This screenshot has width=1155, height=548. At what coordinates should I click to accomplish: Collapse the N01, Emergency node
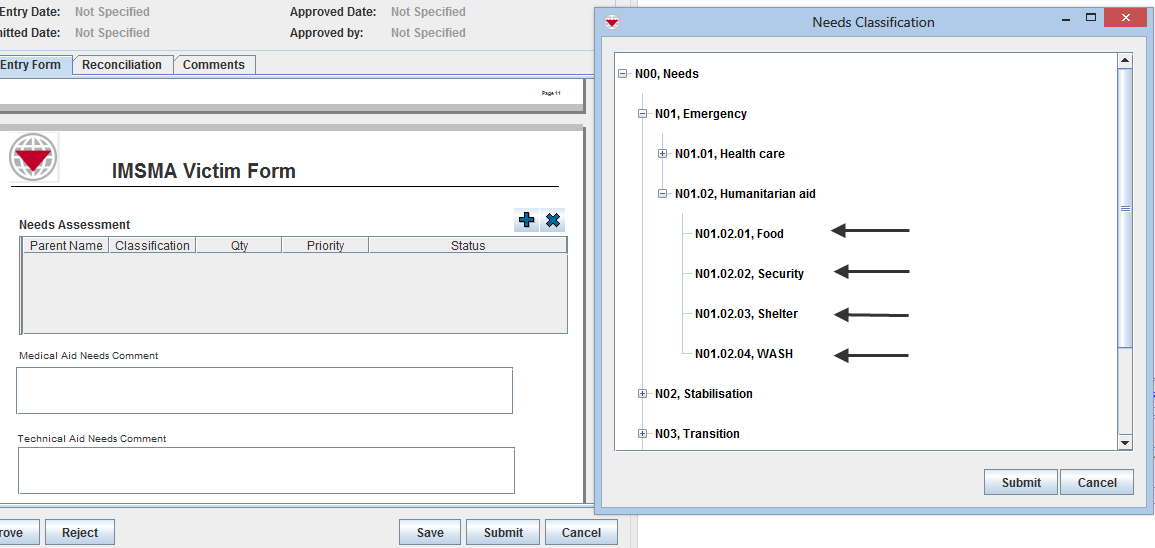point(643,114)
